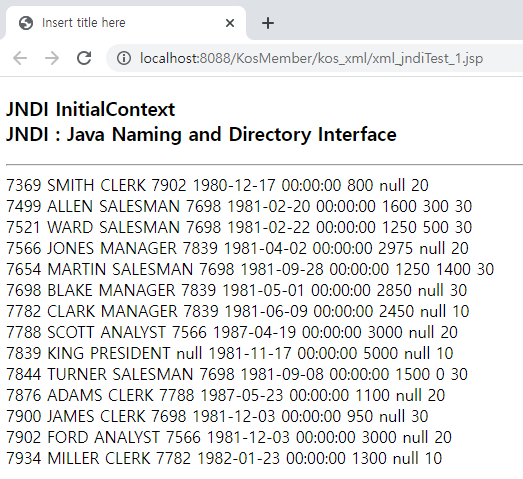Screen dimensions: 523x479
Task: Click the globe favicon on the tab
Action: point(26,23)
